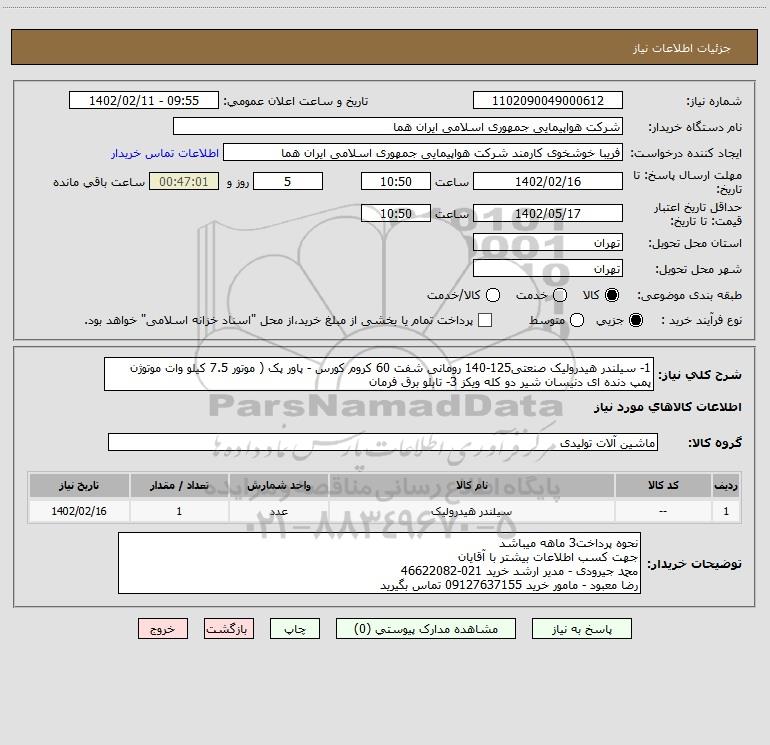Click the عدد unit cell in table
Screen dimensions: 770x745
pyautogui.click(x=279, y=511)
